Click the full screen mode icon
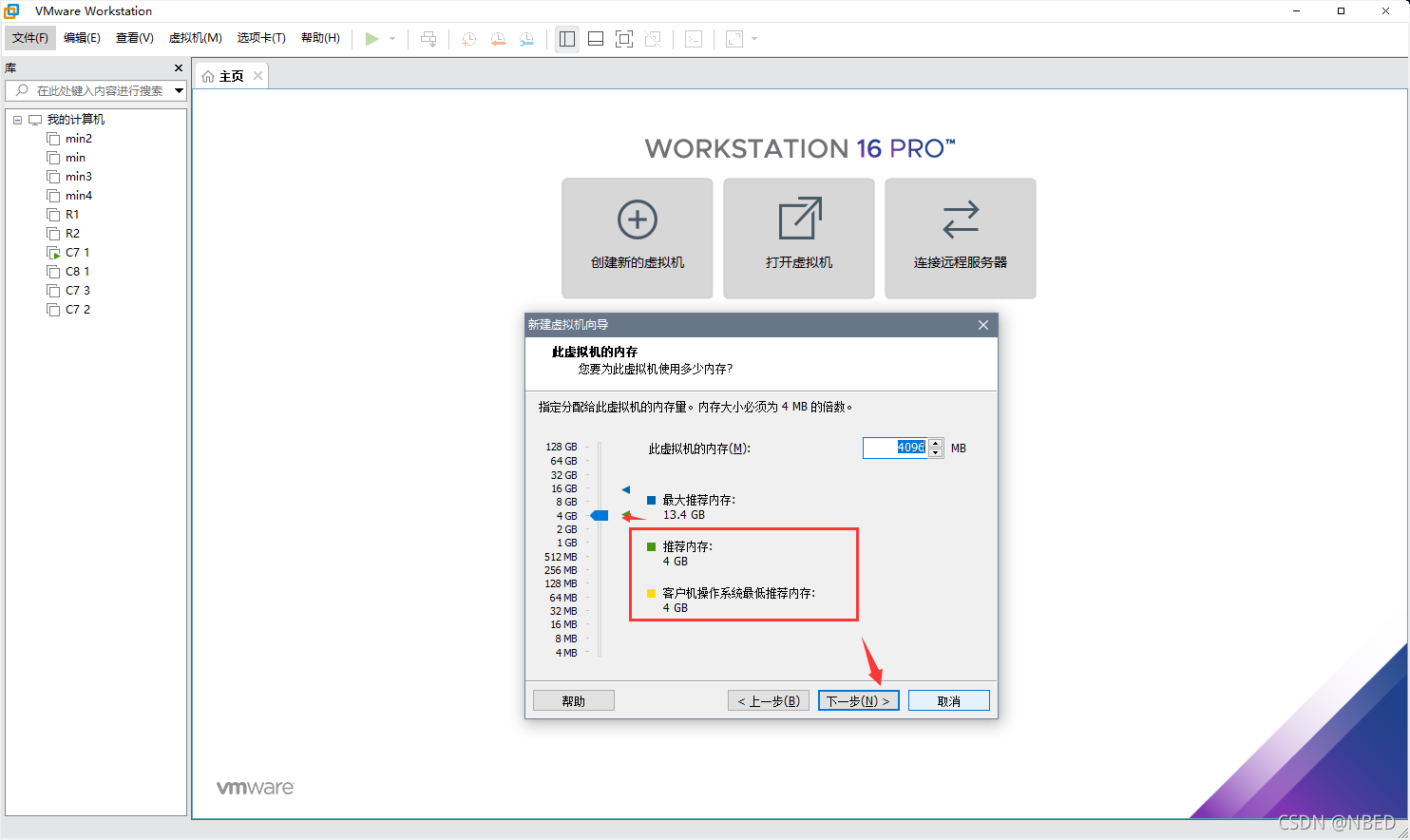The width and height of the screenshot is (1410, 840). coord(624,39)
